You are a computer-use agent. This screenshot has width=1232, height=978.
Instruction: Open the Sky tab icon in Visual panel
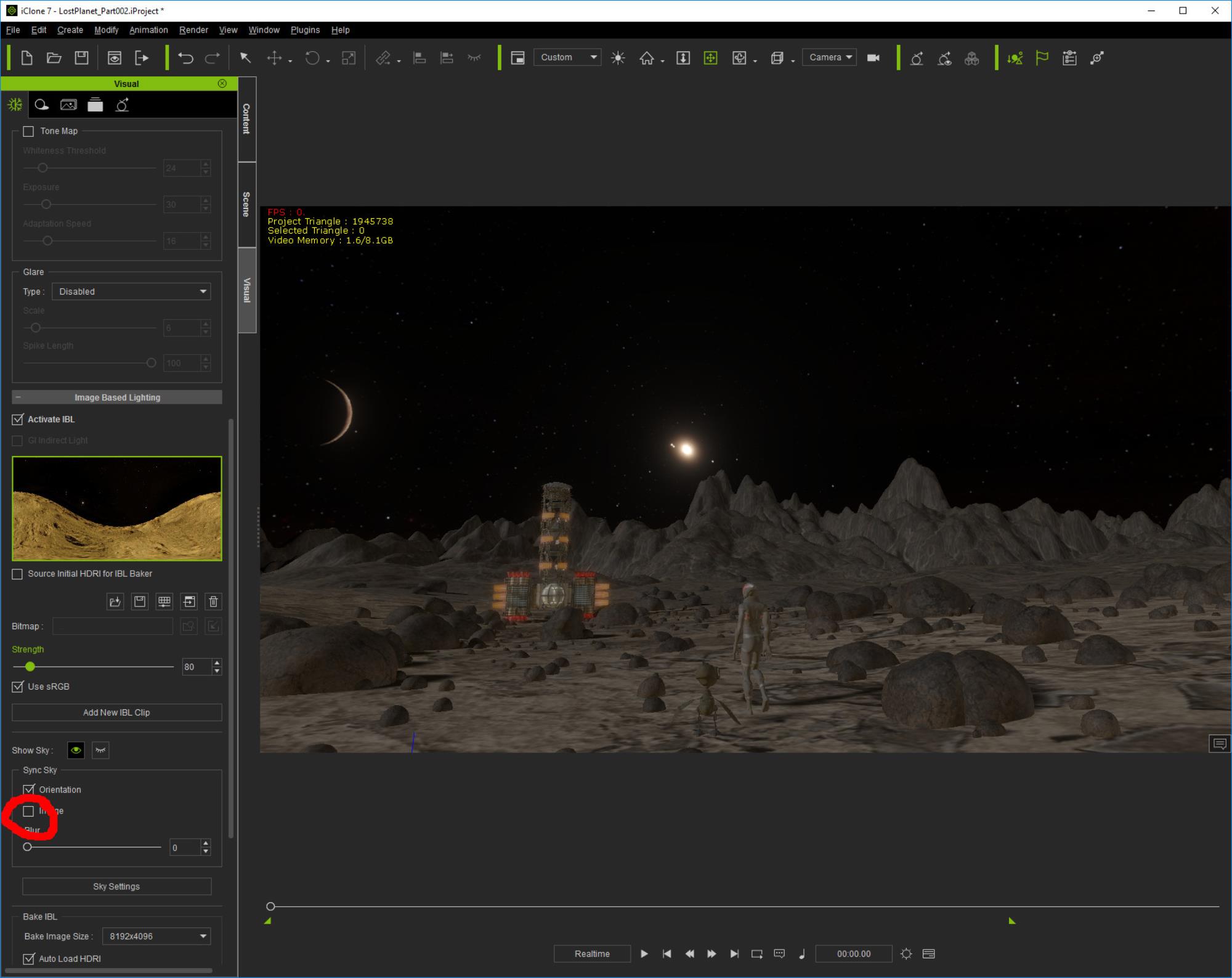click(41, 105)
